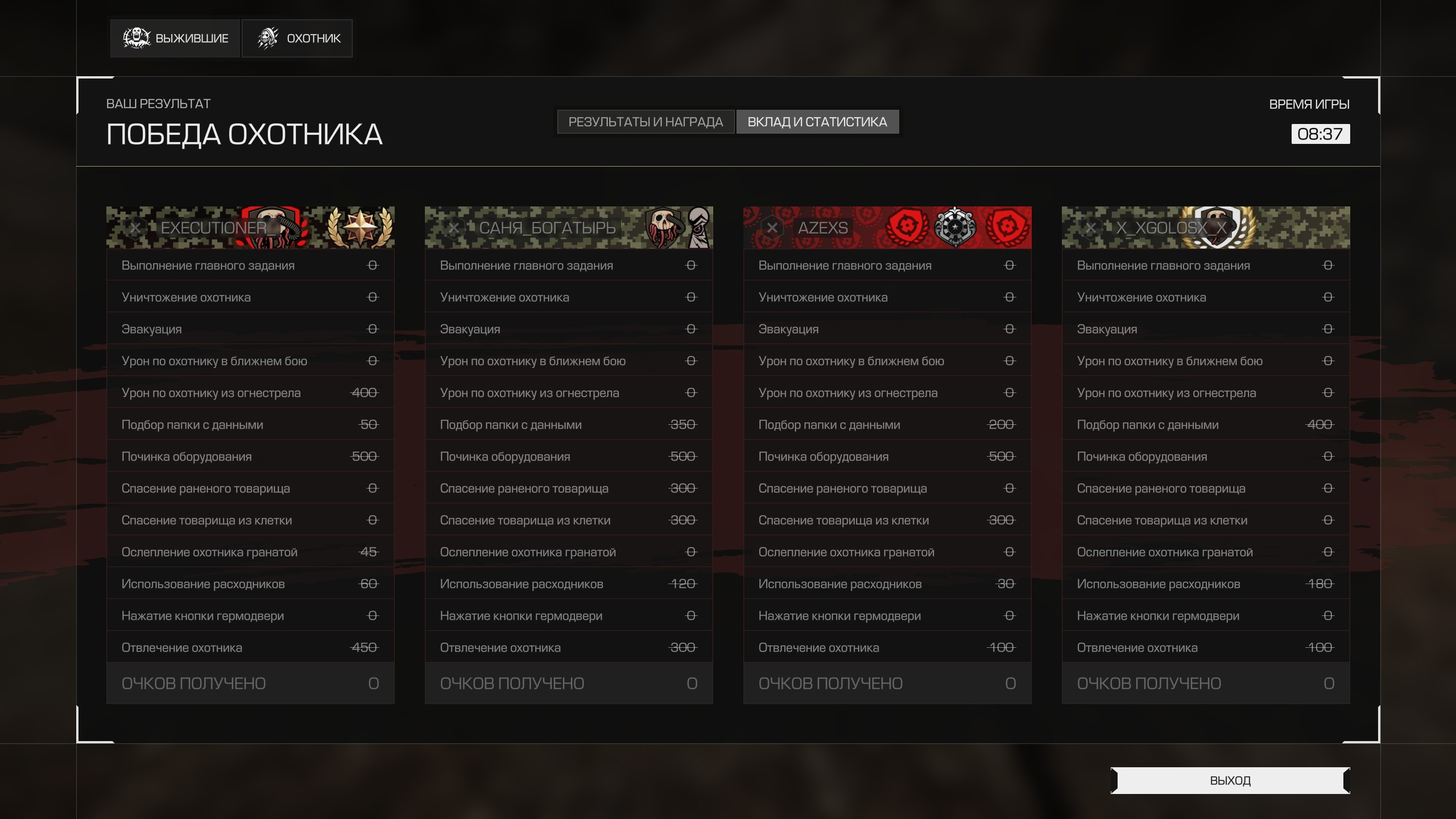Click X_XGOLOSX_X player name label
This screenshot has width=1456, height=819.
1170,228
